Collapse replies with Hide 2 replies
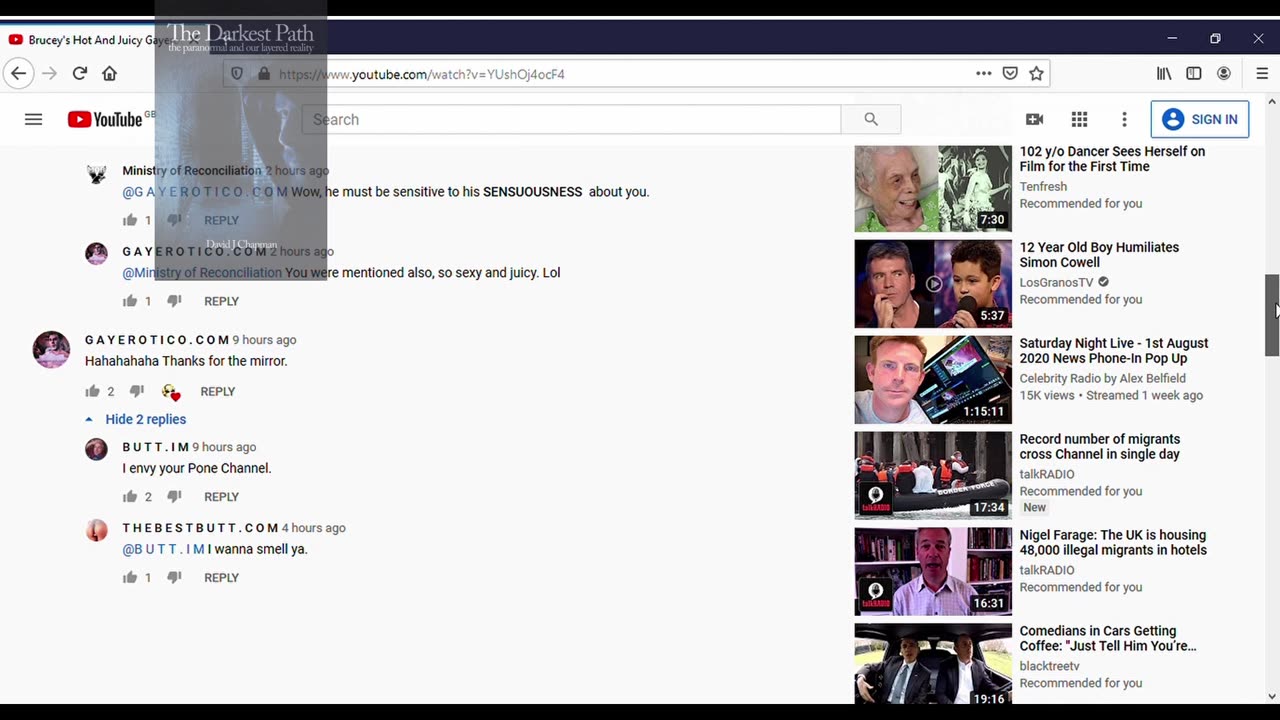 [x=135, y=419]
